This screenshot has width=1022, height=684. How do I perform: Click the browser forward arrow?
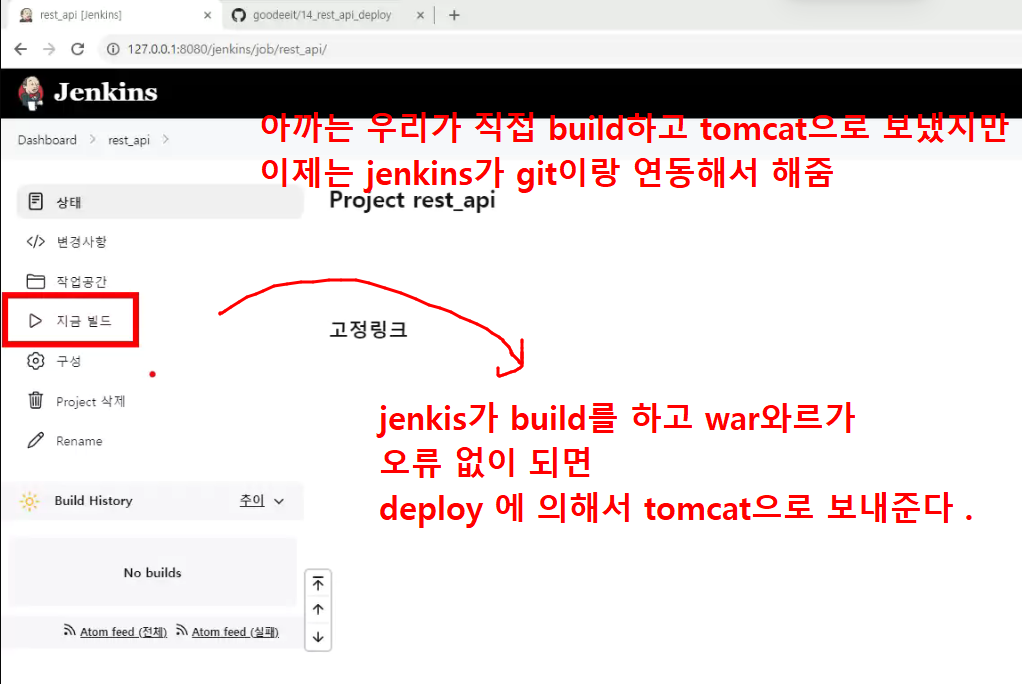(x=49, y=49)
